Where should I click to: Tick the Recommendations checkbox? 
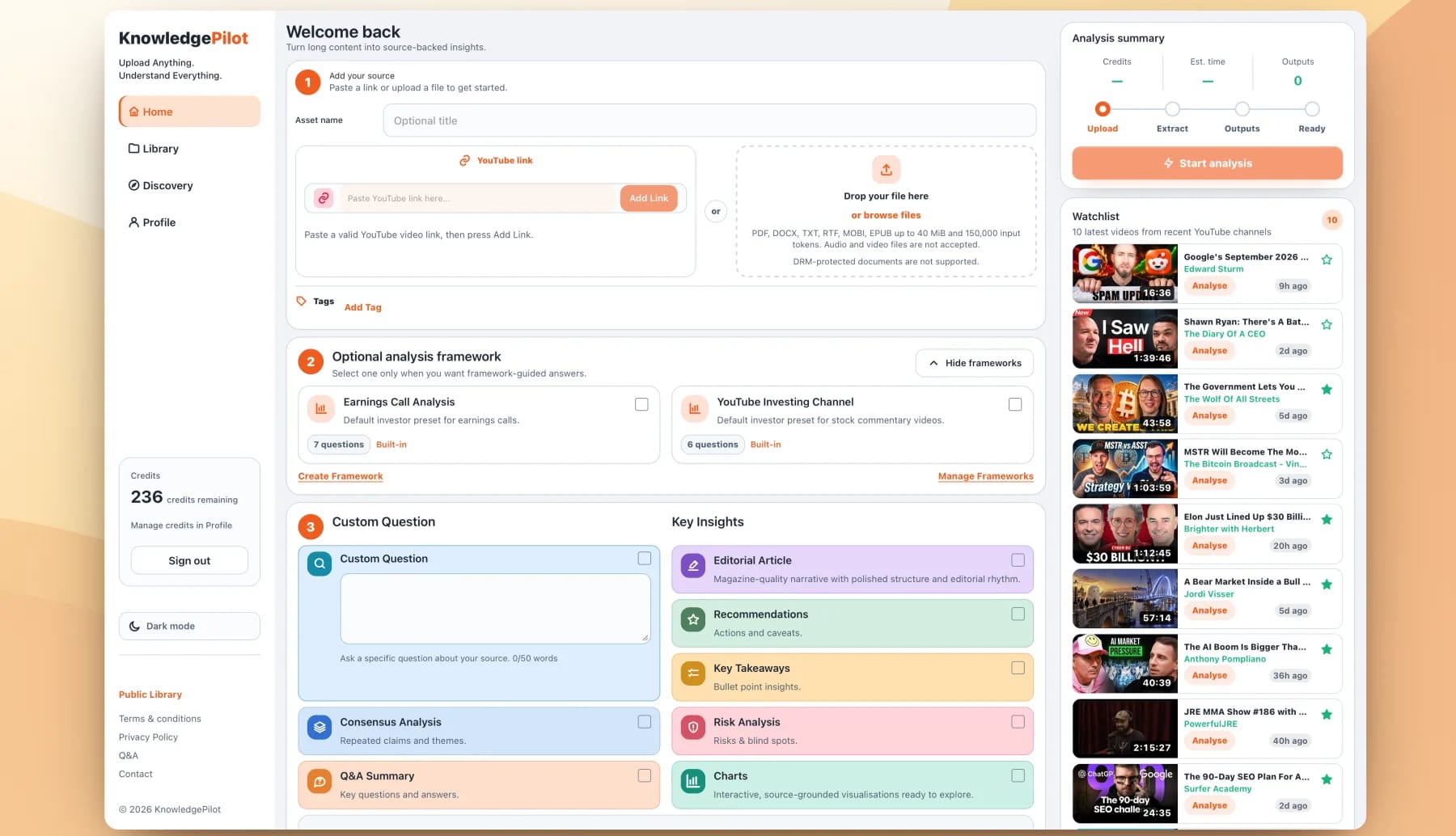(x=1018, y=614)
